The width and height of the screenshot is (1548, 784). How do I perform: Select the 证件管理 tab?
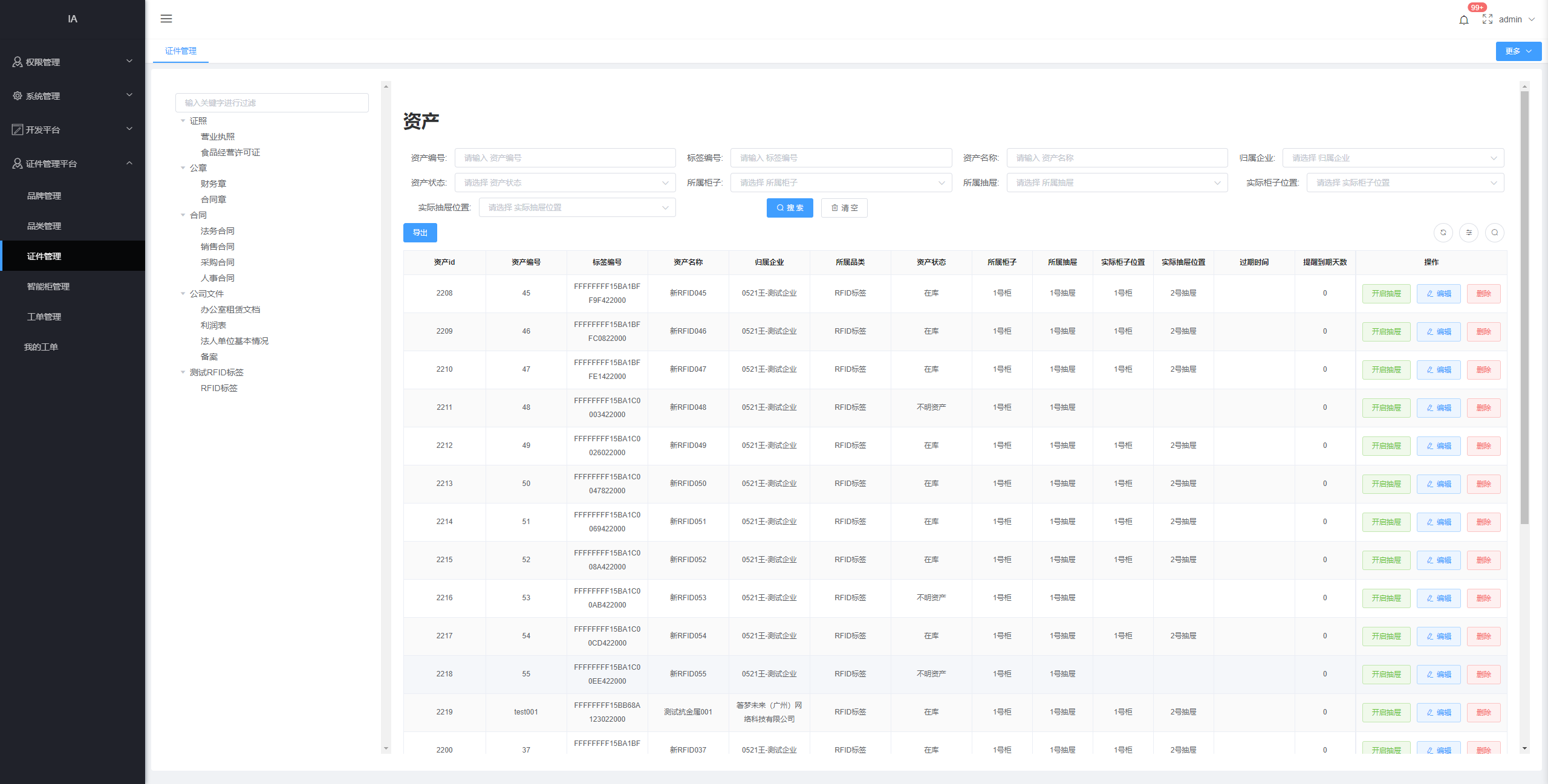tap(181, 51)
